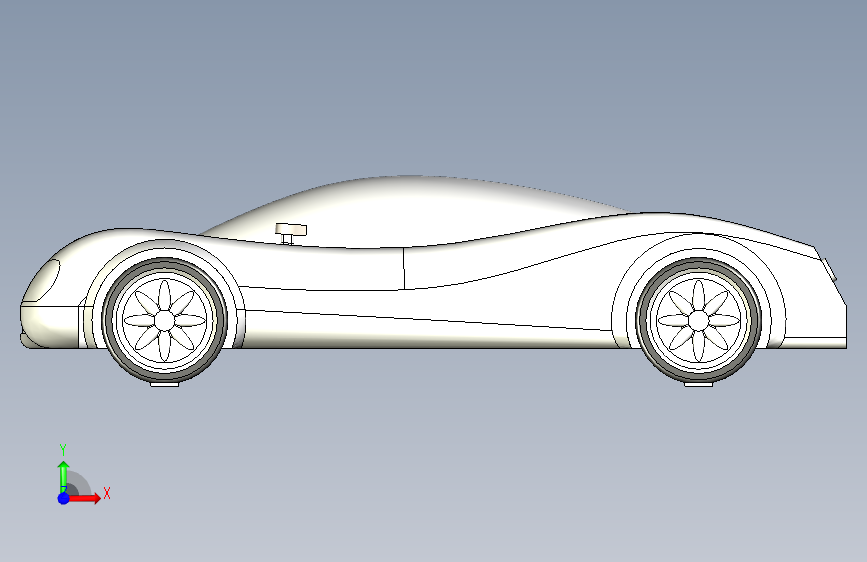Select the center hub of the rear wheel
The width and height of the screenshot is (867, 562).
(x=698, y=320)
